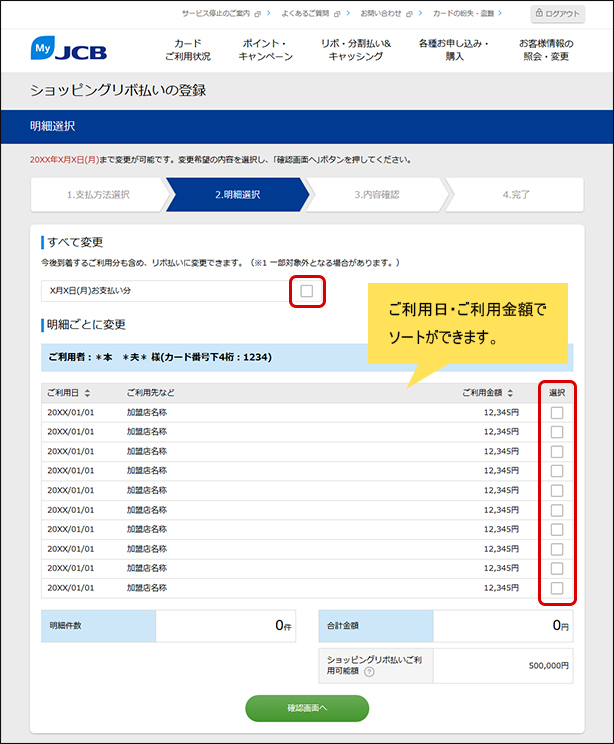Open the サービス停止のご案内 link
The height and width of the screenshot is (744, 614).
(x=216, y=14)
